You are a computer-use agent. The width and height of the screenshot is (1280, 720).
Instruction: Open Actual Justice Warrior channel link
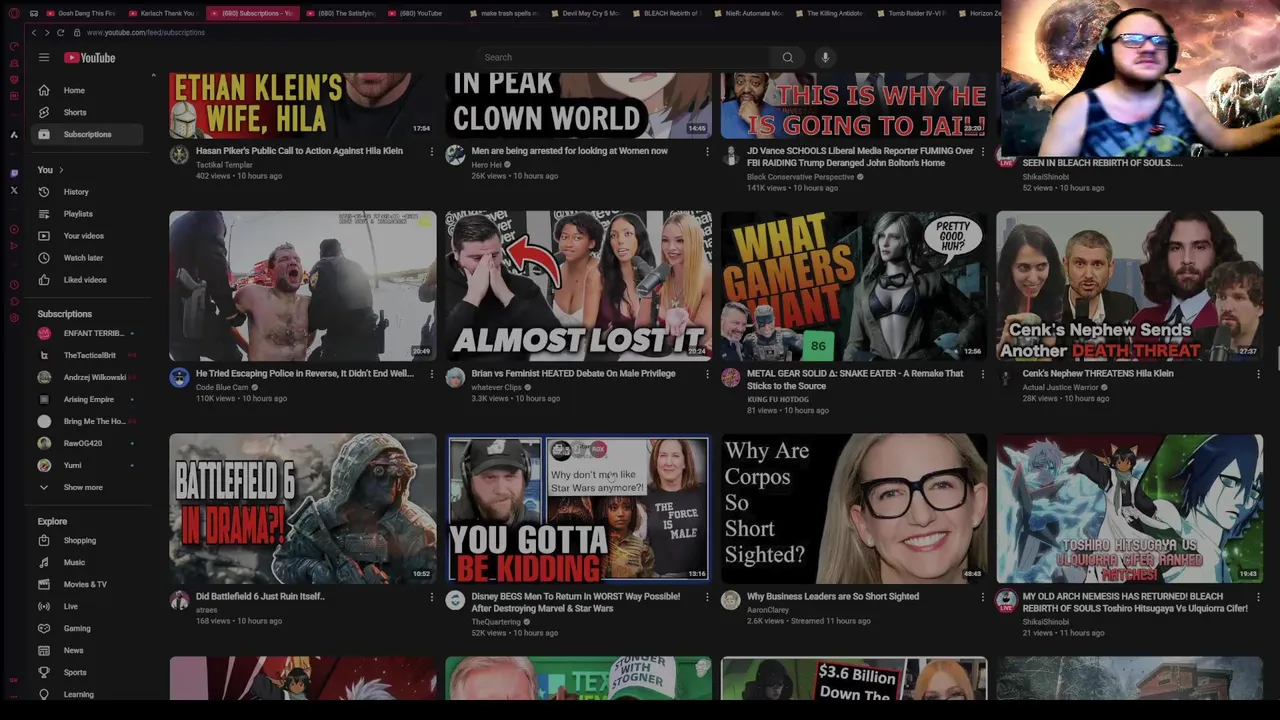(1061, 387)
